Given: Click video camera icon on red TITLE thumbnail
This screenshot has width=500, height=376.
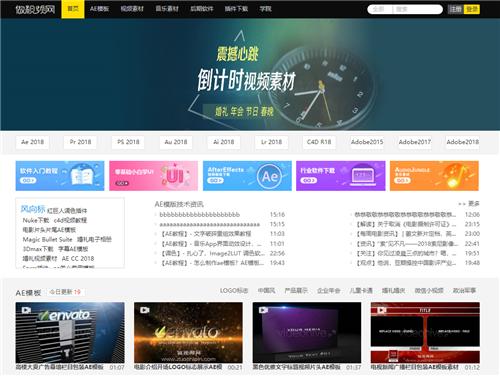Looking at the screenshot, I should coord(382,310).
